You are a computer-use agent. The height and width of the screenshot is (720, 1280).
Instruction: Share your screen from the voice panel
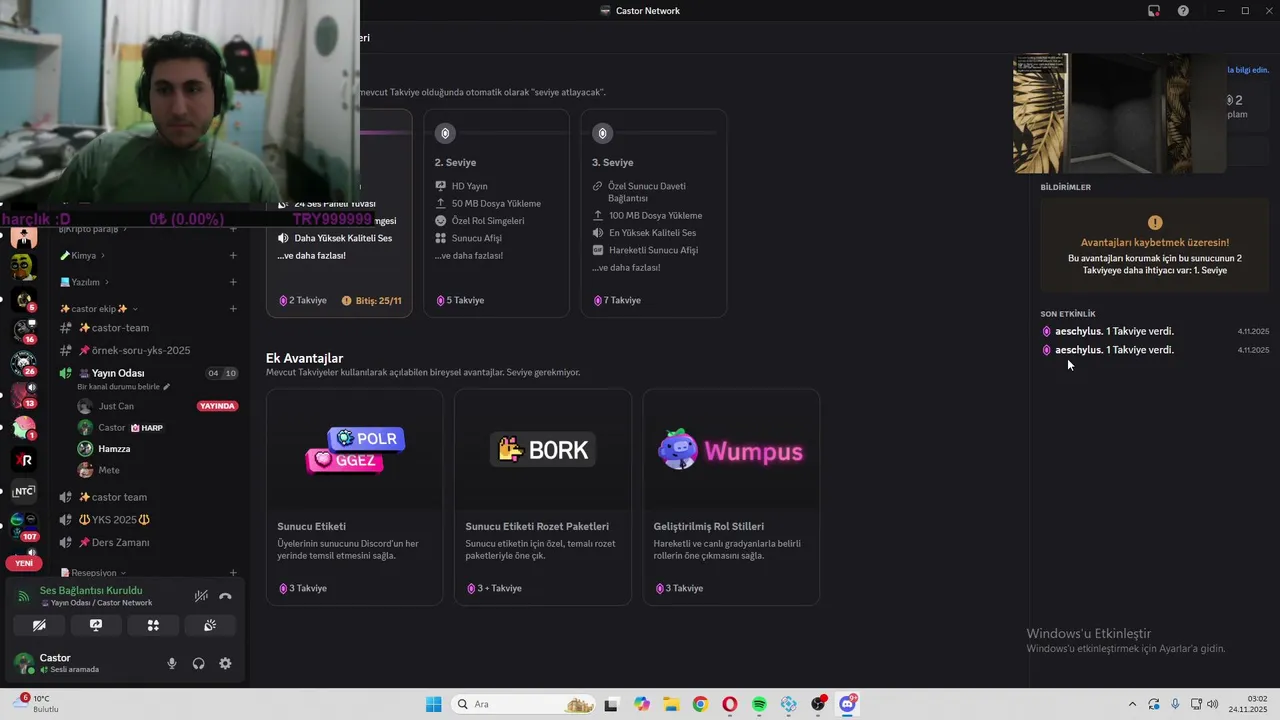[x=96, y=625]
